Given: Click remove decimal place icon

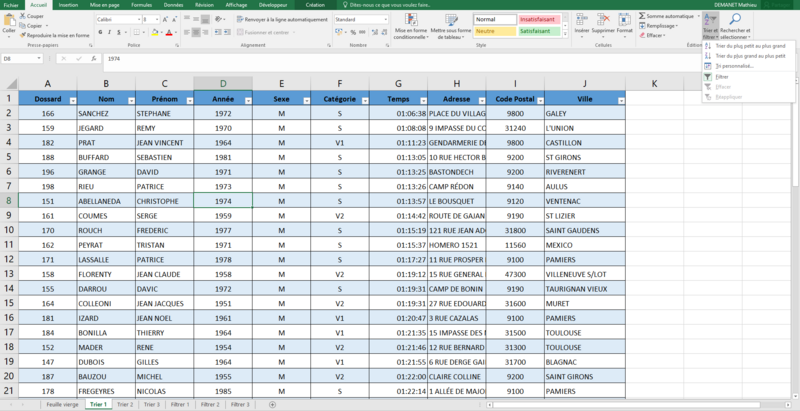Looking at the screenshot, I should click(x=384, y=32).
